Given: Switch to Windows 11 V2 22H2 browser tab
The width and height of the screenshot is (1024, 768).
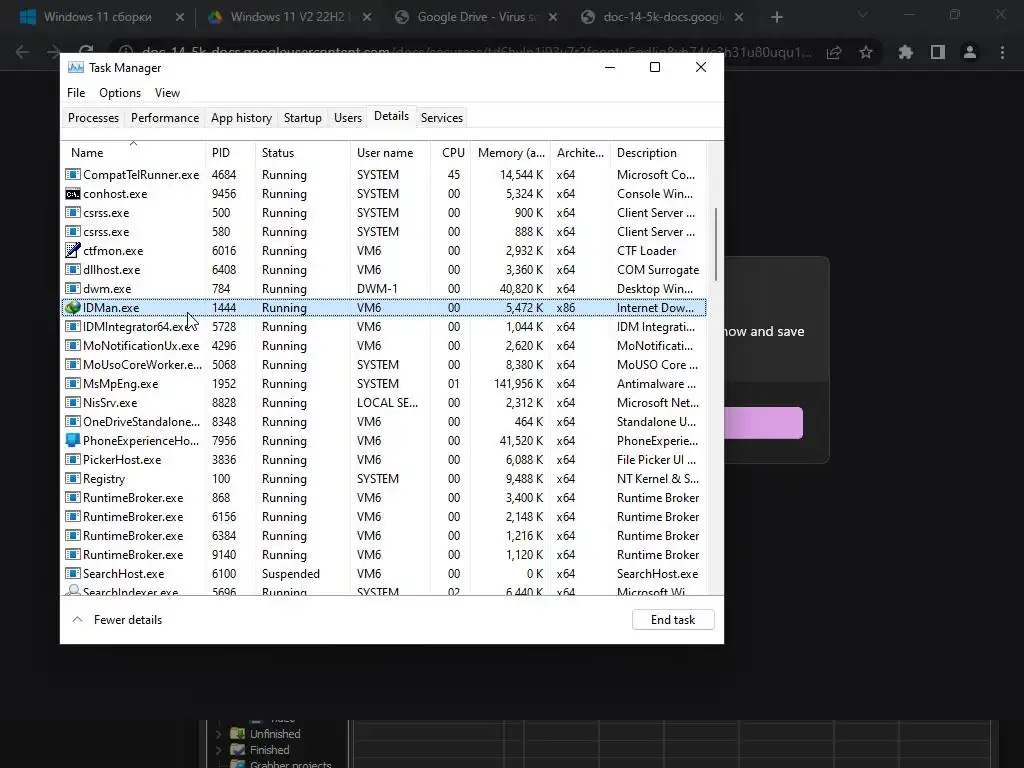Looking at the screenshot, I should (x=287, y=17).
